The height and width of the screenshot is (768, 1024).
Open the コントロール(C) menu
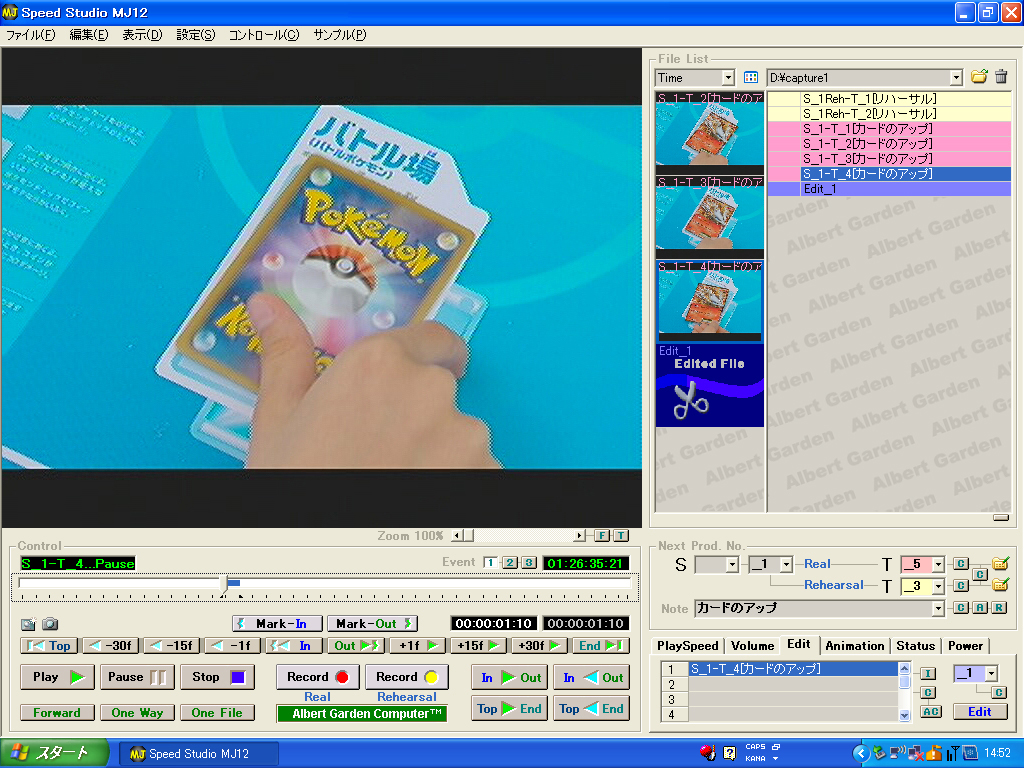click(263, 35)
